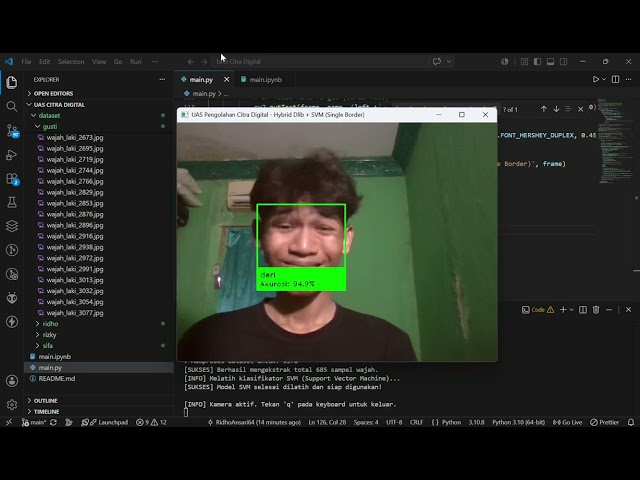Click the Python 3.10 (64-bit) interpreter selector
This screenshot has width=640, height=480.
518,422
